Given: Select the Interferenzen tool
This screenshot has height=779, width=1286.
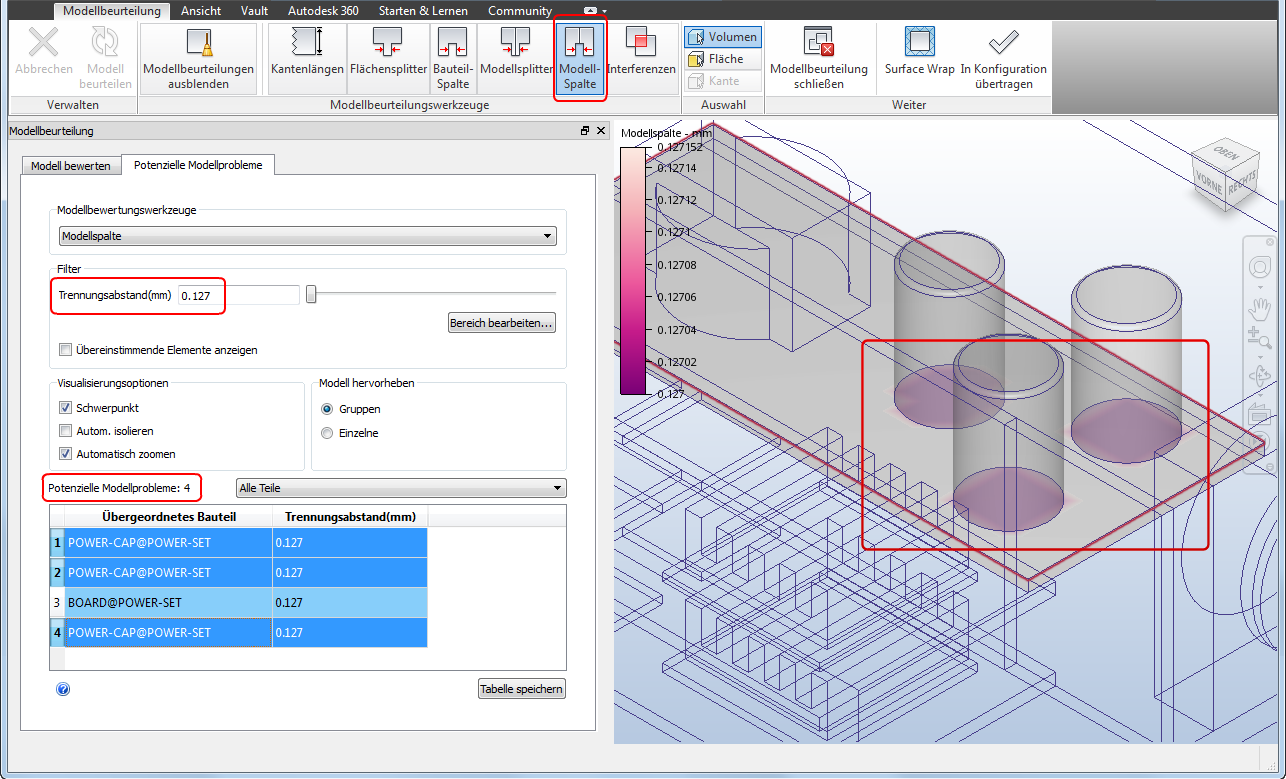Looking at the screenshot, I should tap(641, 57).
